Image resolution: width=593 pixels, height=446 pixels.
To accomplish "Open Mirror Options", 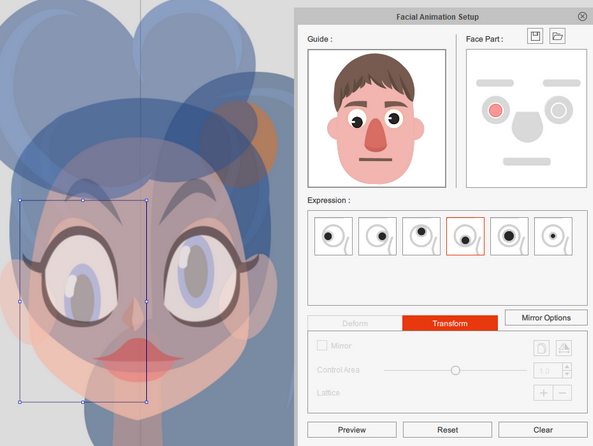I will (546, 318).
